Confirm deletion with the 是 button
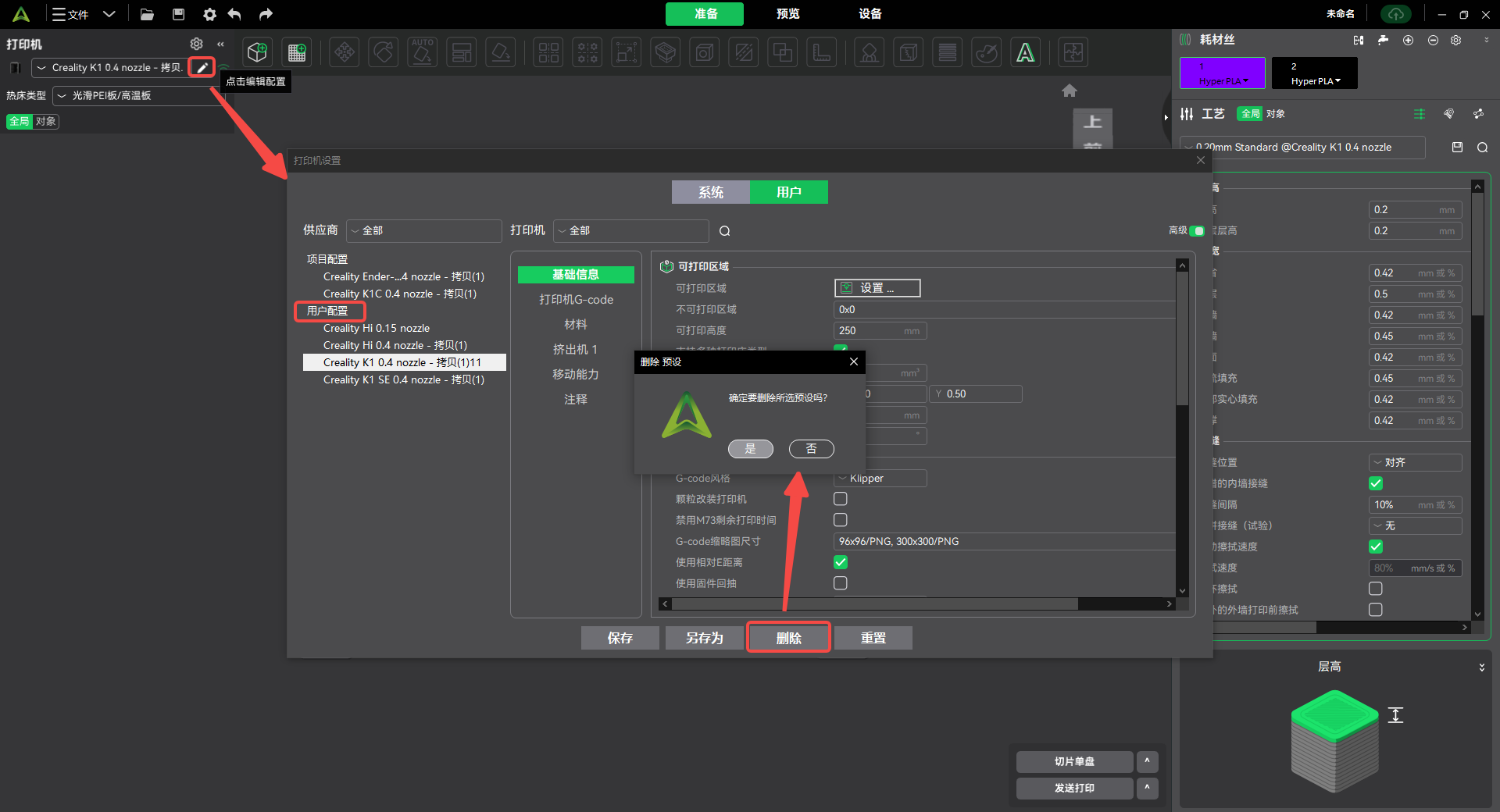This screenshot has width=1500, height=812. coord(751,449)
